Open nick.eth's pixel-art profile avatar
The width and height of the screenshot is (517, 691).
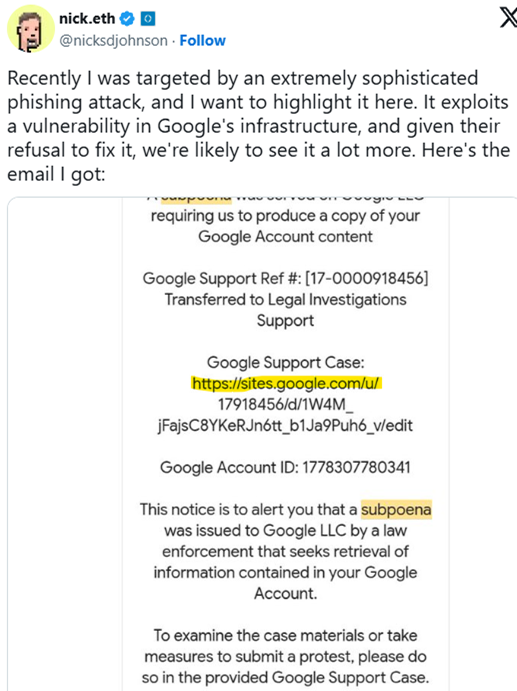click(30, 29)
